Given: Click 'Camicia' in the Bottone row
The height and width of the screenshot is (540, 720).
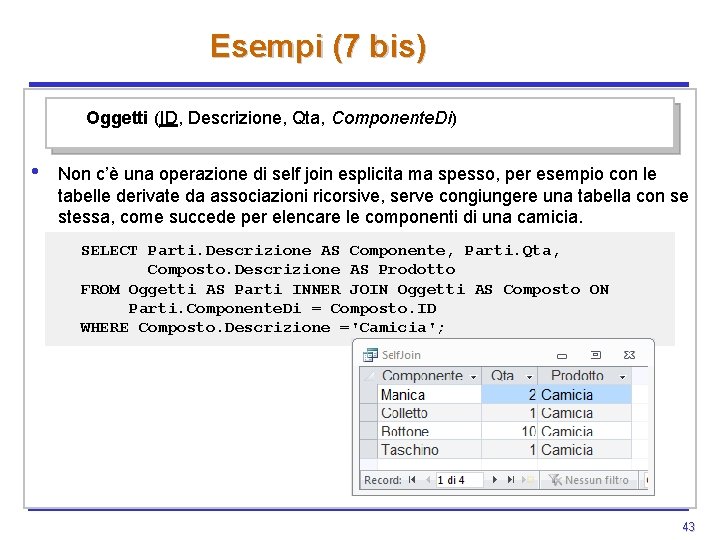Looking at the screenshot, I should [585, 431].
